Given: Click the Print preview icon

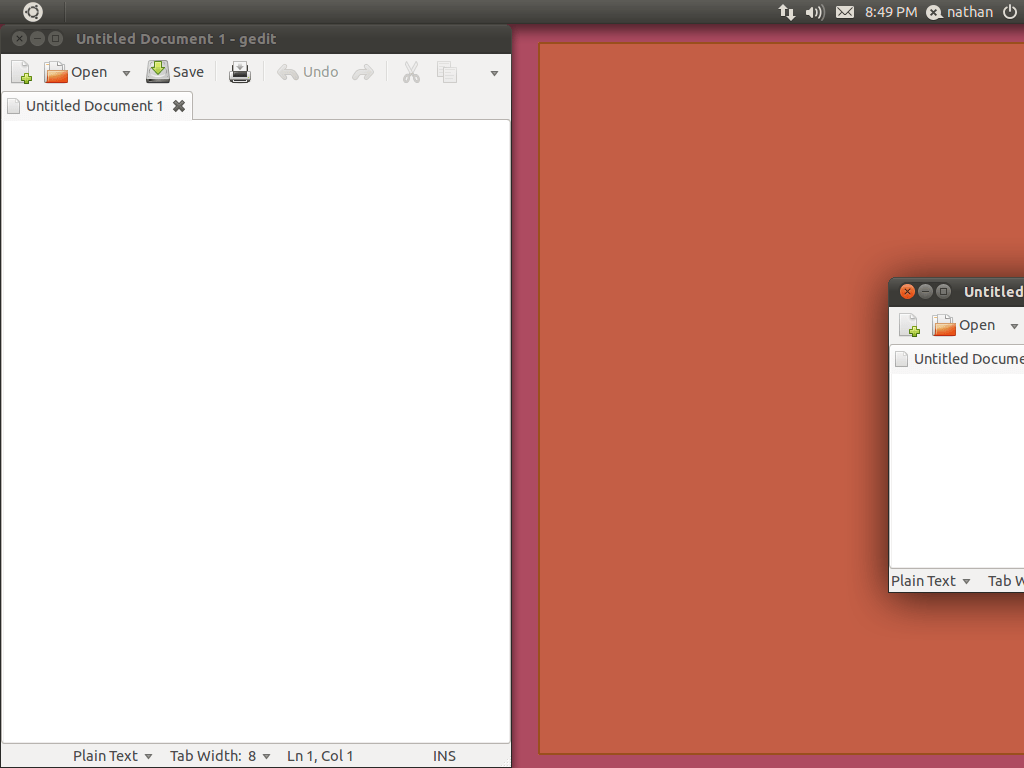Looking at the screenshot, I should click(x=239, y=71).
